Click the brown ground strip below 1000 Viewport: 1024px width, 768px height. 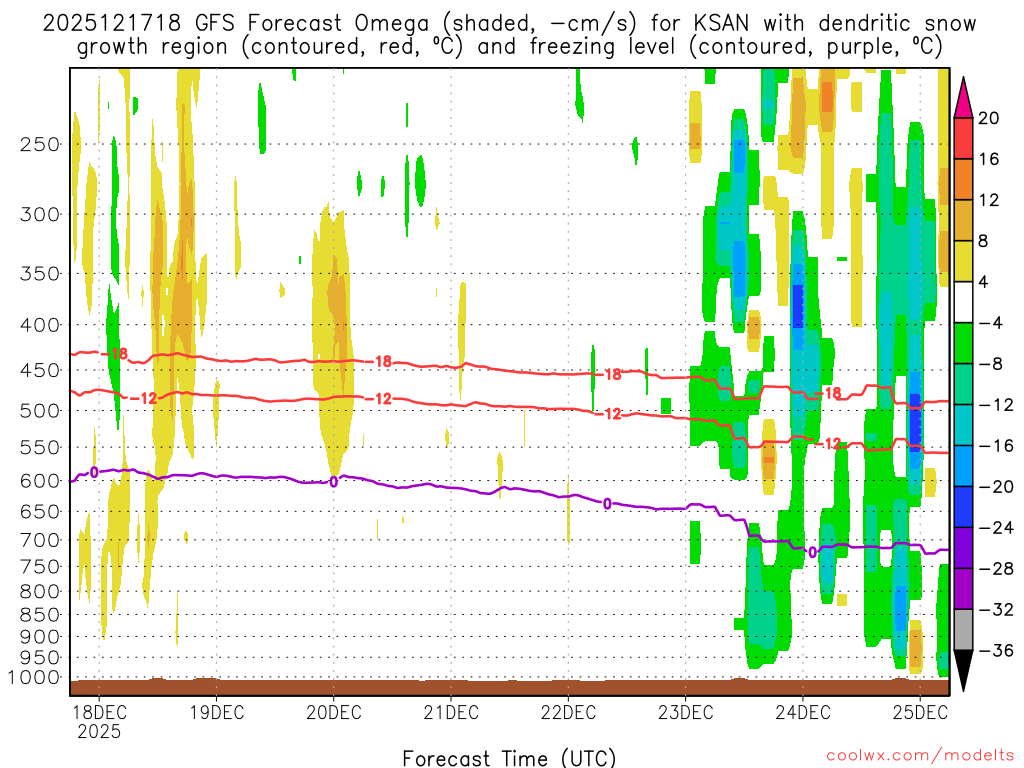(x=509, y=686)
